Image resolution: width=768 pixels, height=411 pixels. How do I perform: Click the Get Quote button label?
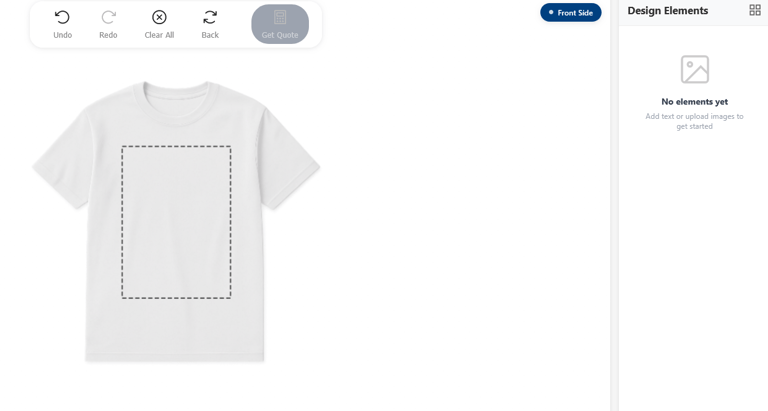pos(280,35)
